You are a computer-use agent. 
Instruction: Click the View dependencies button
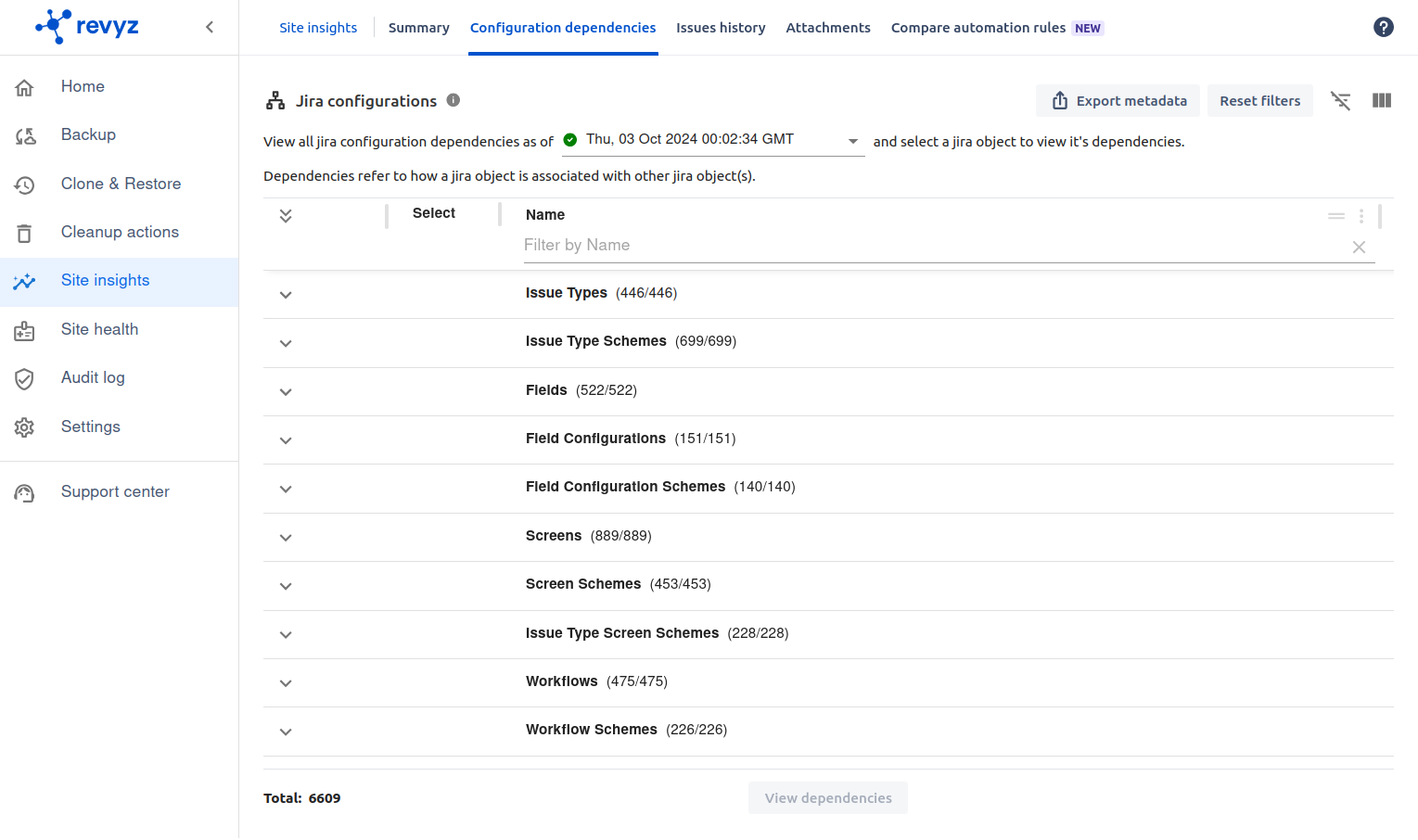tap(828, 798)
